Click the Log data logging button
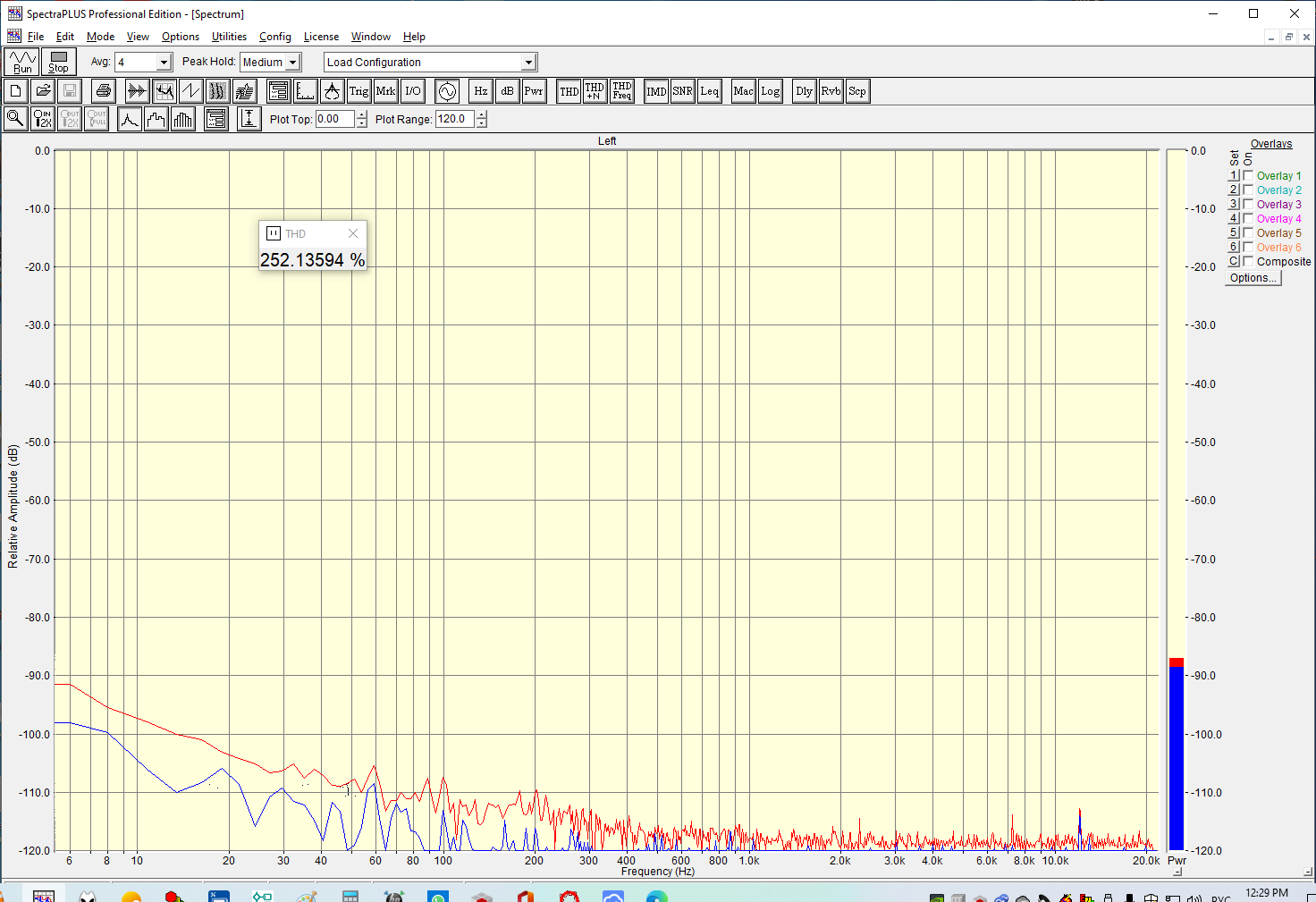Image resolution: width=1316 pixels, height=902 pixels. tap(770, 91)
